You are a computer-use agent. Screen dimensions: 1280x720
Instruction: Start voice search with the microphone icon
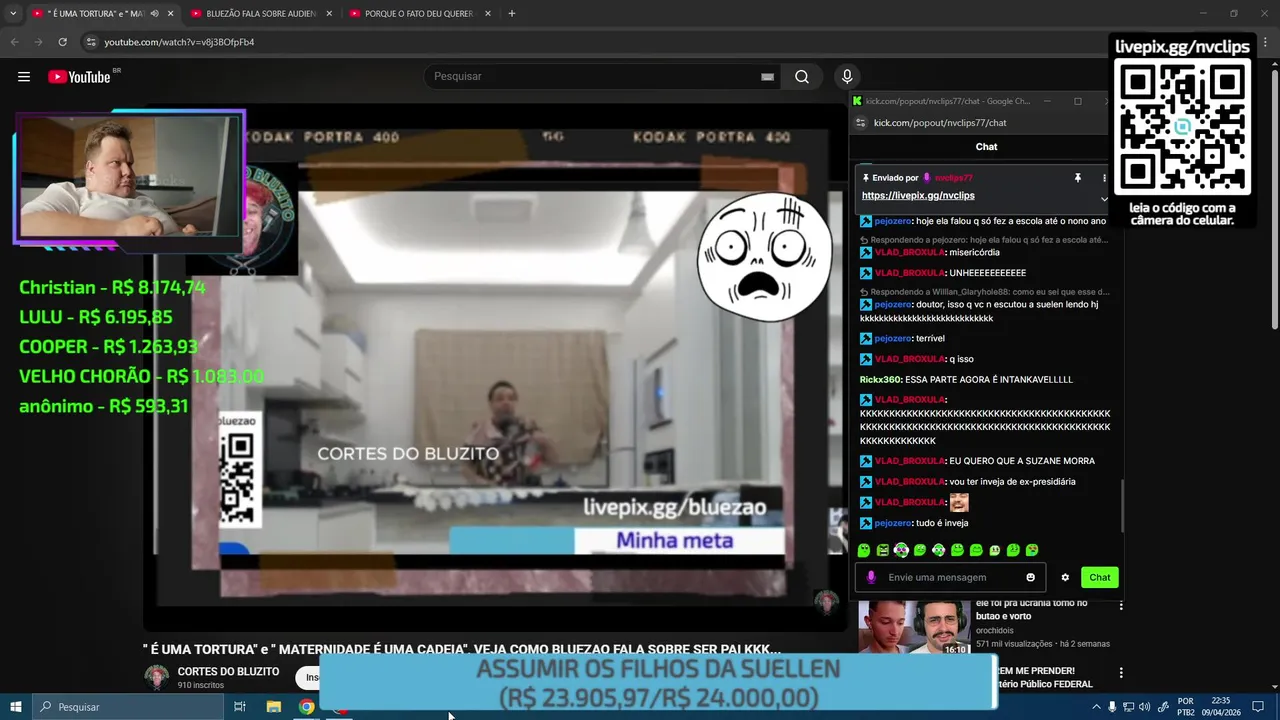click(x=847, y=77)
